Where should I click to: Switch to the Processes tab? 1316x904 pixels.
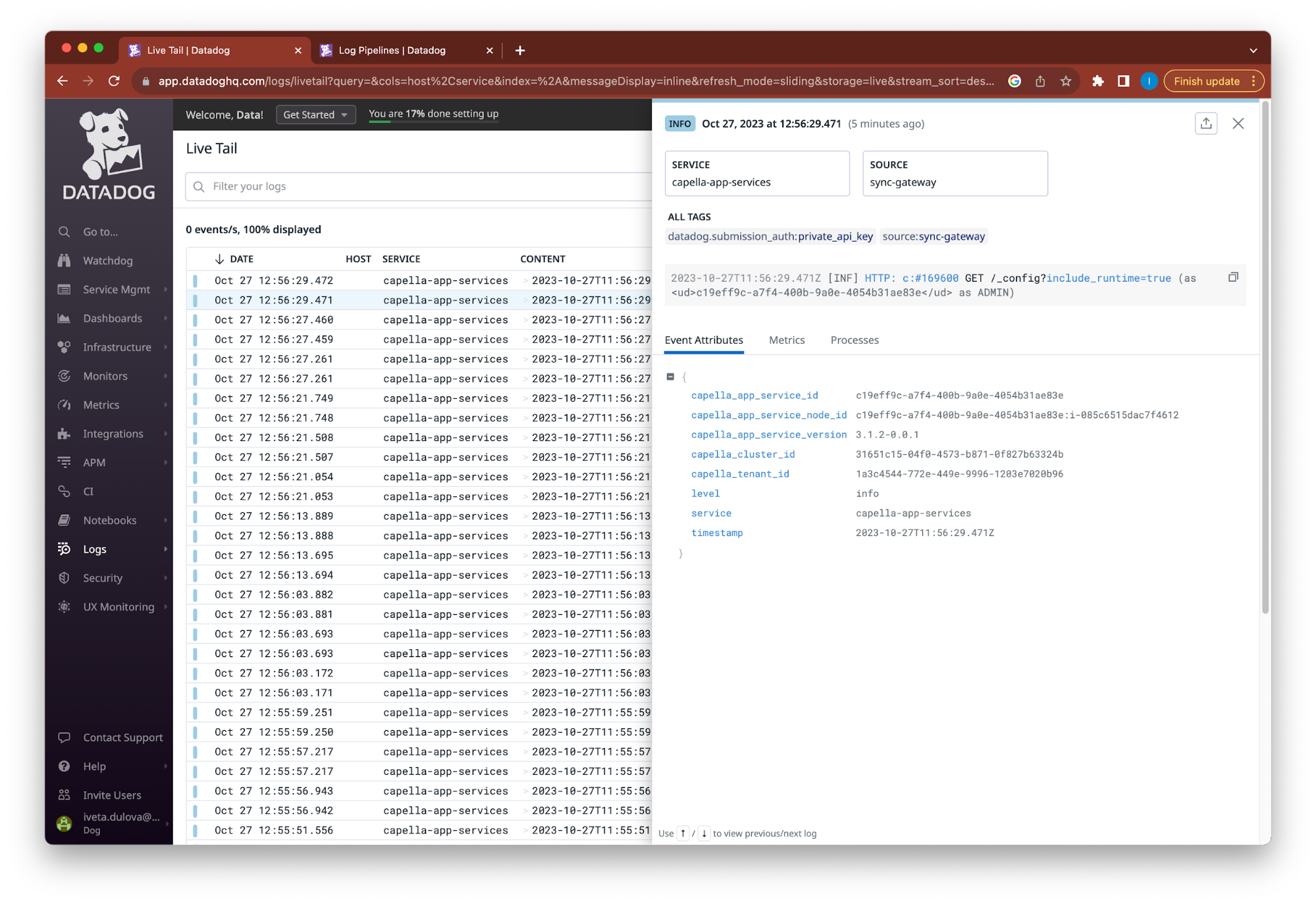[854, 340]
